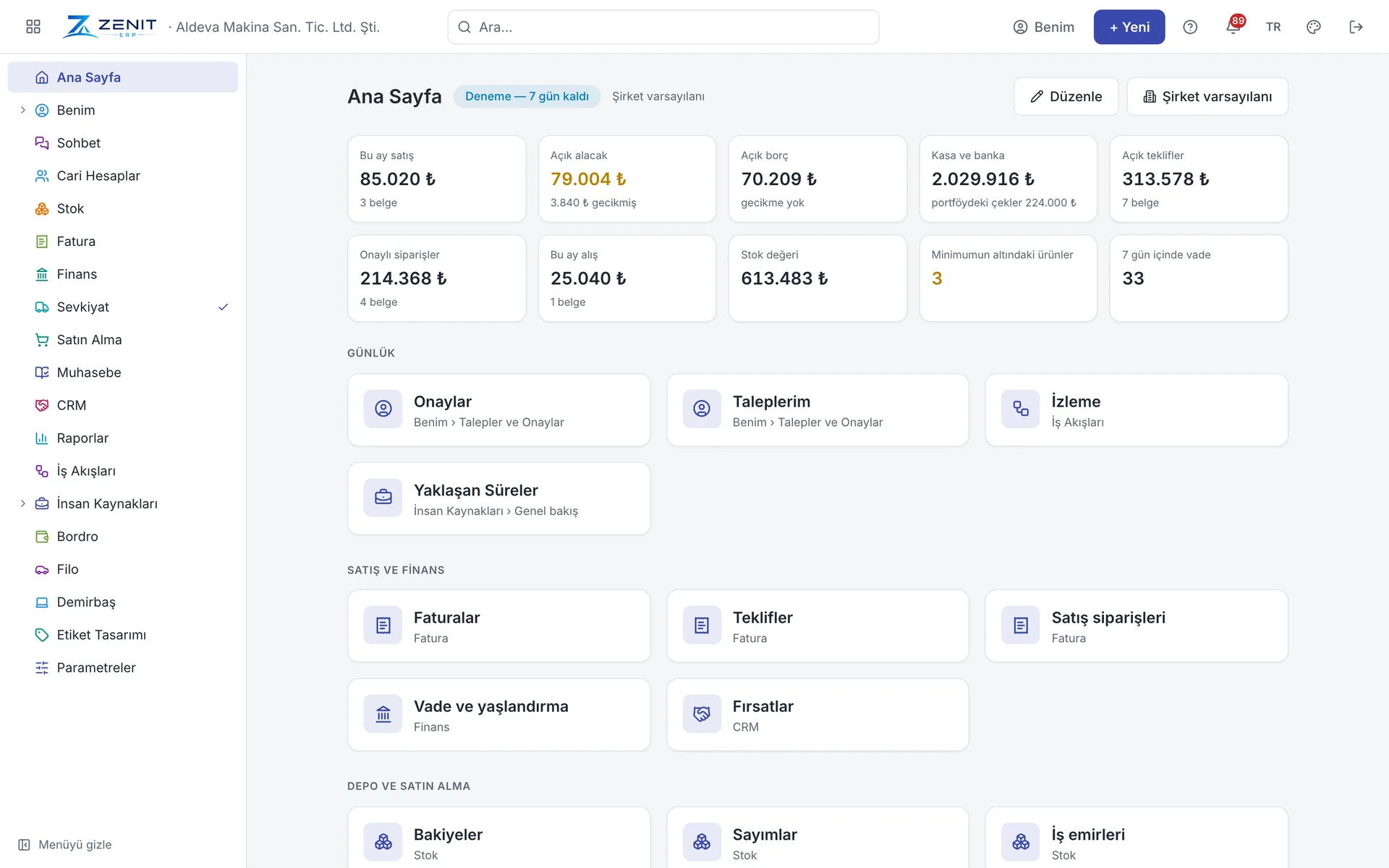
Task: Toggle the Sevkiyat checkmark in sidebar
Action: 224,307
